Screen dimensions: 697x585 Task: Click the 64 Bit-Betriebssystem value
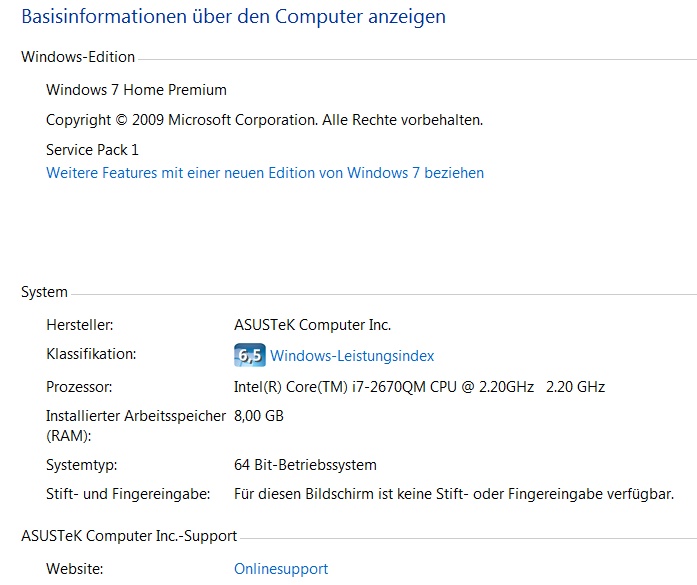pos(305,465)
